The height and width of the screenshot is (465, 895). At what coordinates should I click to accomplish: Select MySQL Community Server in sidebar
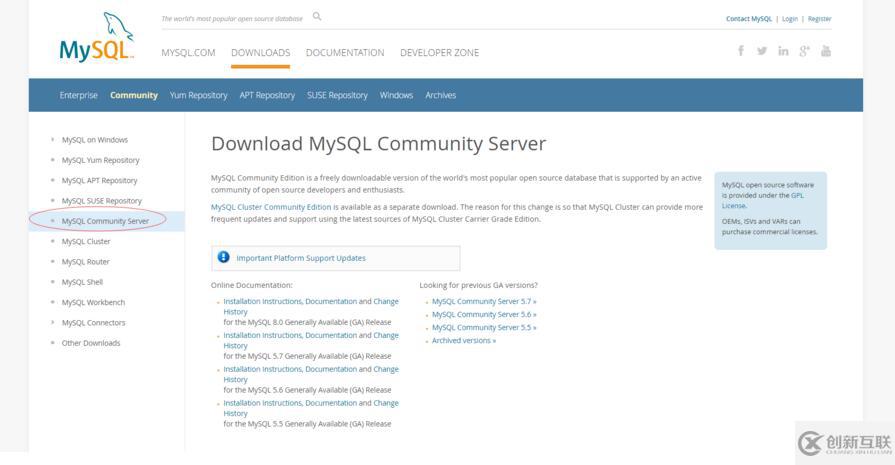point(105,221)
